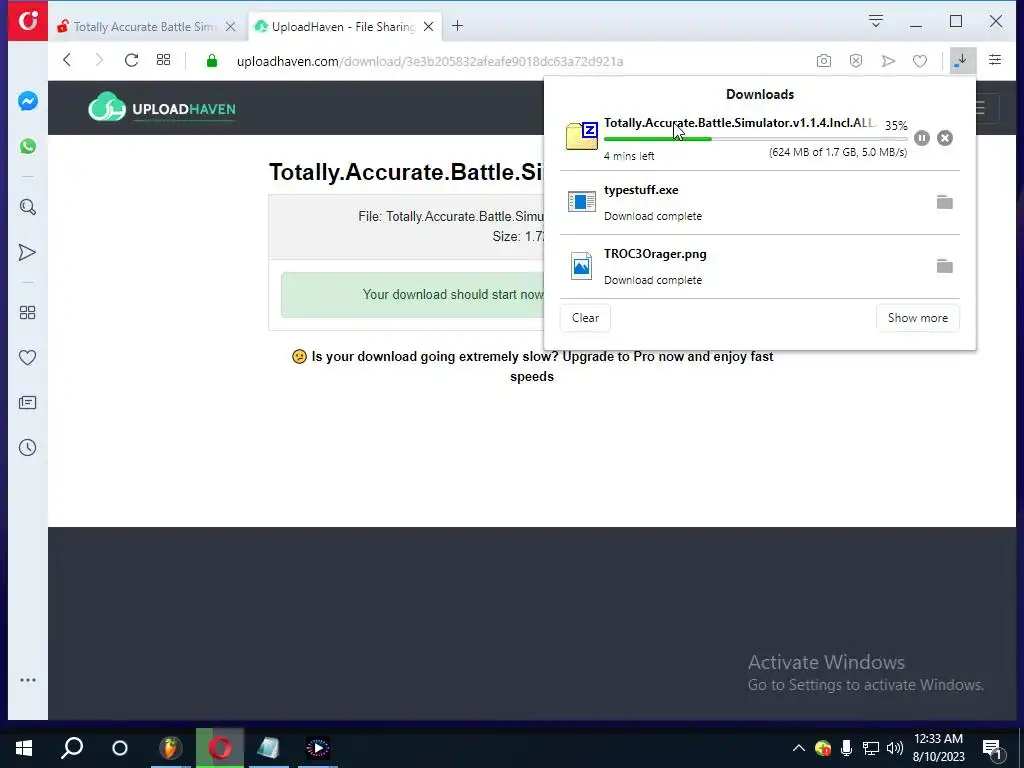Open the Easy Setup toolbar icon
This screenshot has height=768, width=1024.
995,60
